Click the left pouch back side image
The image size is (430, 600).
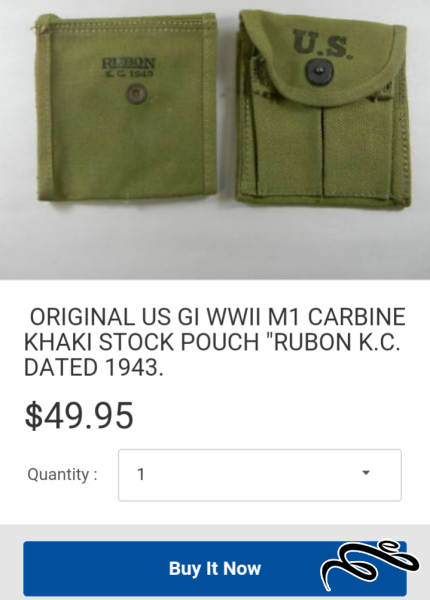tap(126, 109)
